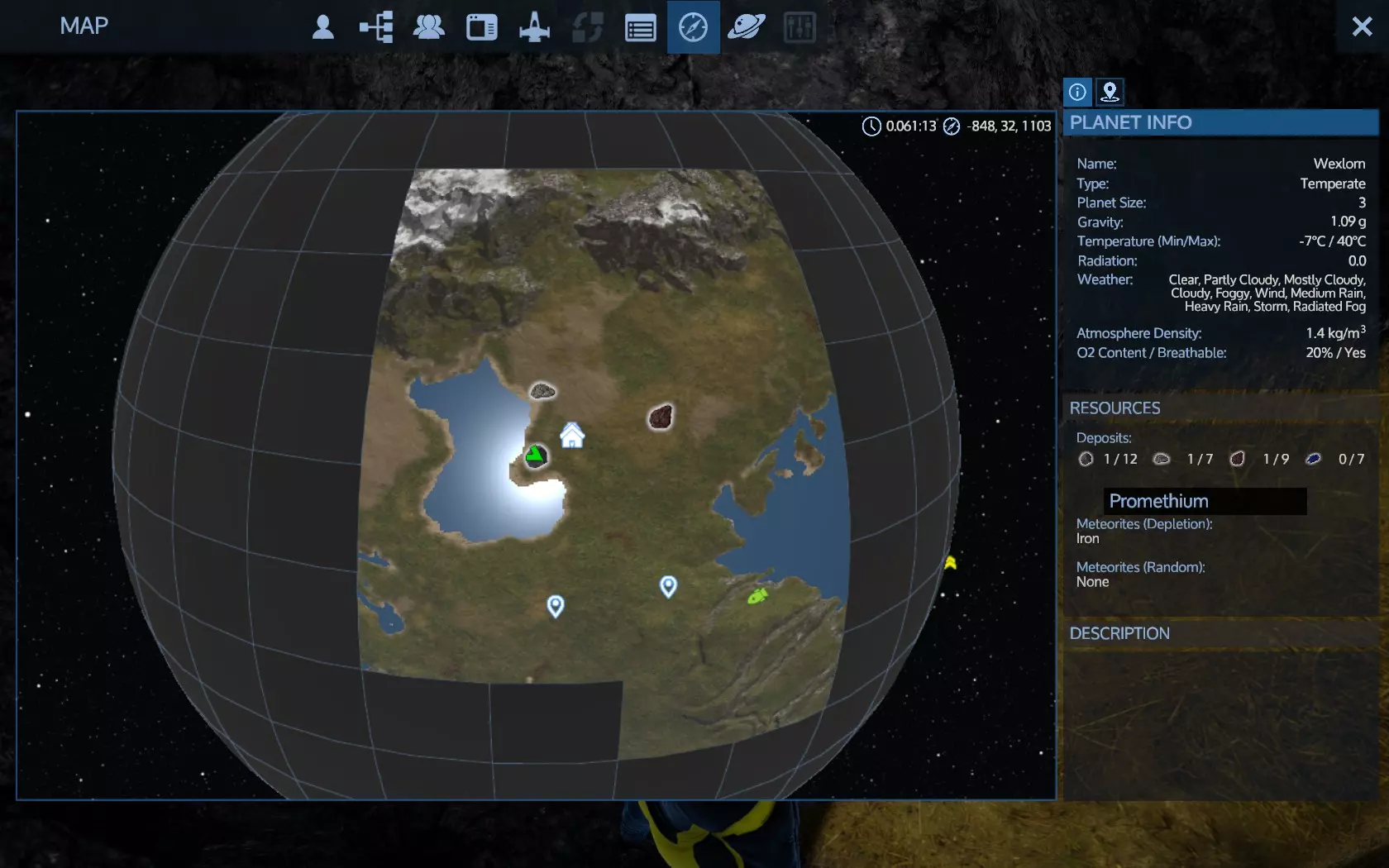Viewport: 1389px width, 868px height.
Task: Switch to the planet info tab
Action: pos(1077,92)
